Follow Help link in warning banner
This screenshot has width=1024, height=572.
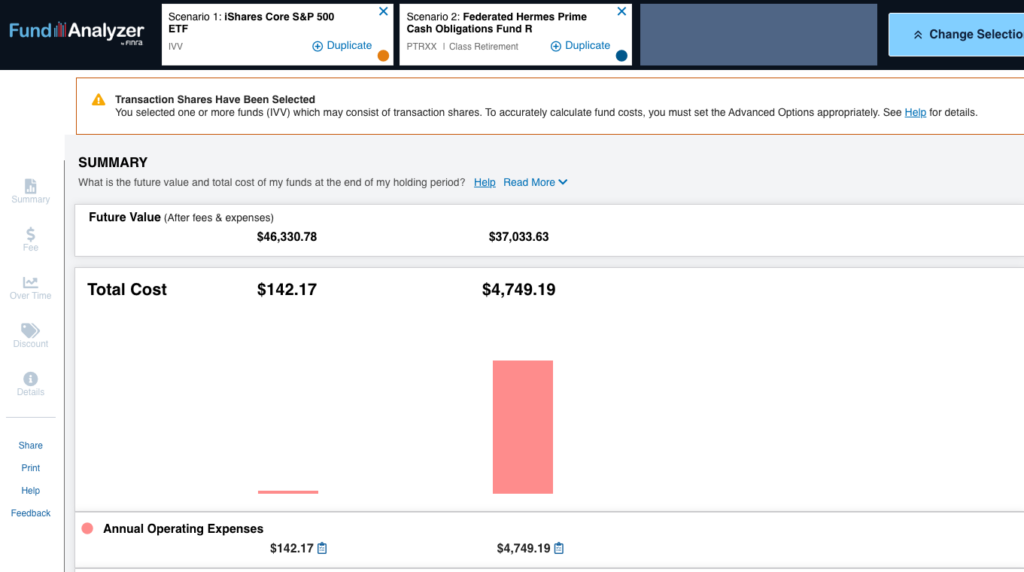915,113
